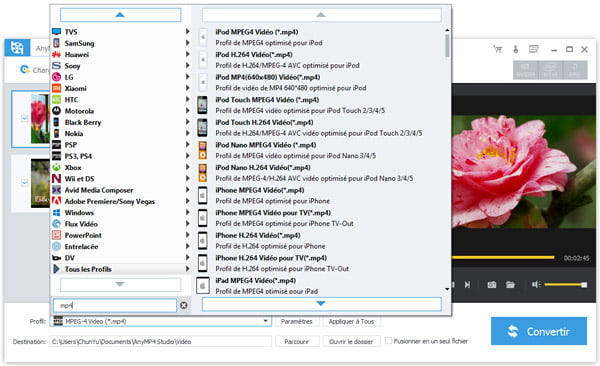600x366 pixels.
Task: Expand the PSP submenu arrow
Action: point(188,144)
